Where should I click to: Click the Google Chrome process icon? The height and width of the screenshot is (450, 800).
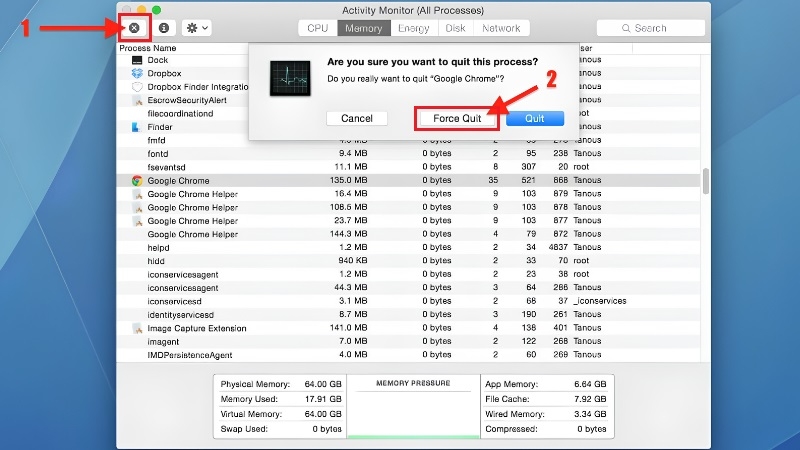coord(137,181)
